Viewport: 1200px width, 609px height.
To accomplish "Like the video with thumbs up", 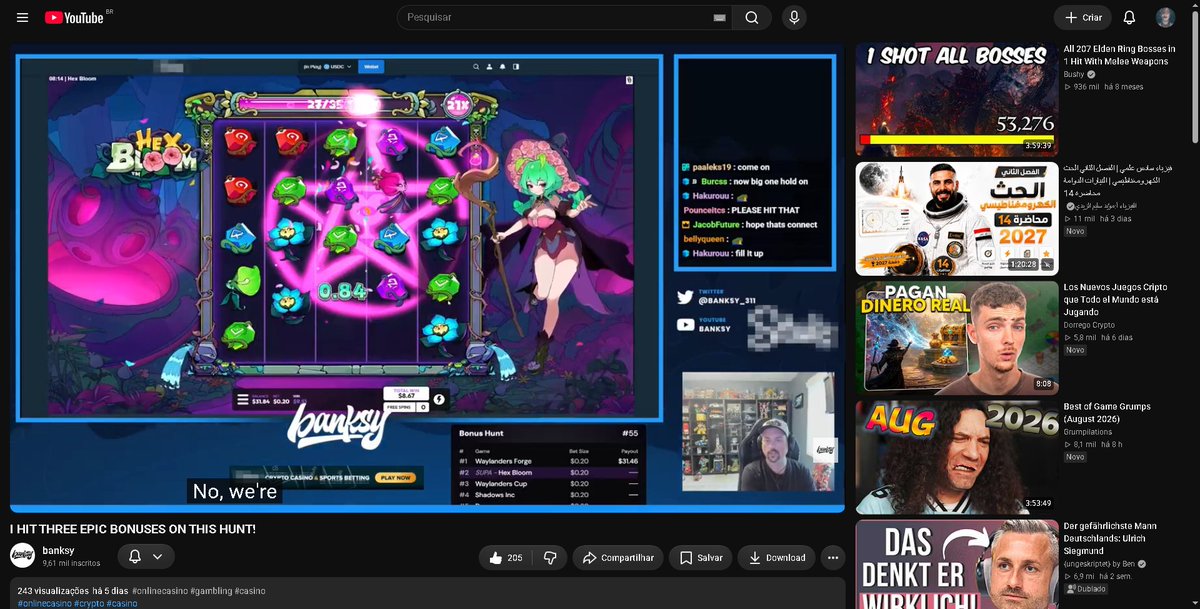I will click(505, 558).
